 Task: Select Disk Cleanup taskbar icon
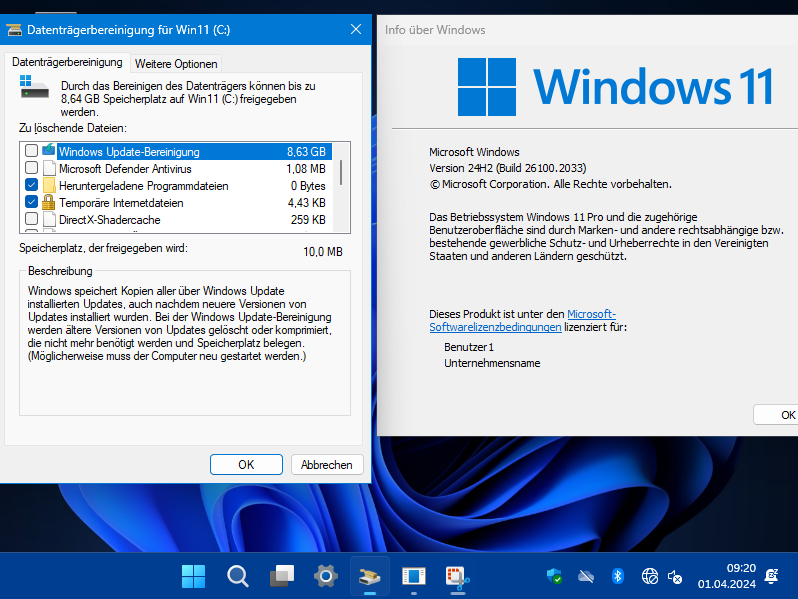pyautogui.click(x=370, y=577)
